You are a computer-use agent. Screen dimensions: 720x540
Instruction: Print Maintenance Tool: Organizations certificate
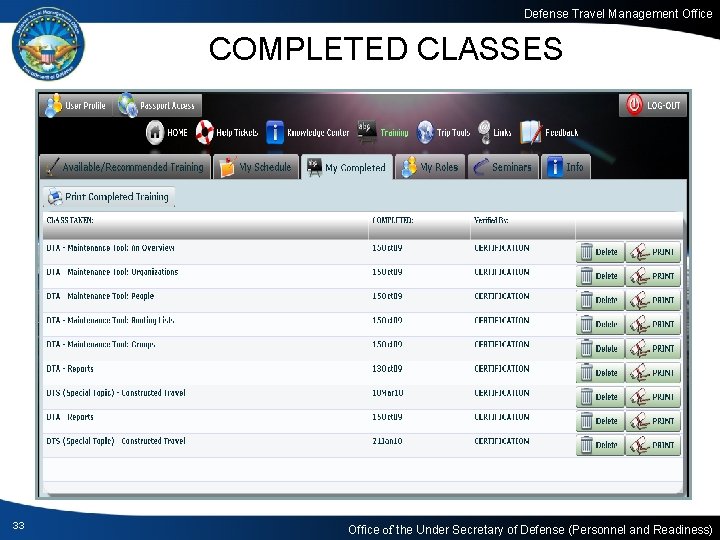(653, 276)
